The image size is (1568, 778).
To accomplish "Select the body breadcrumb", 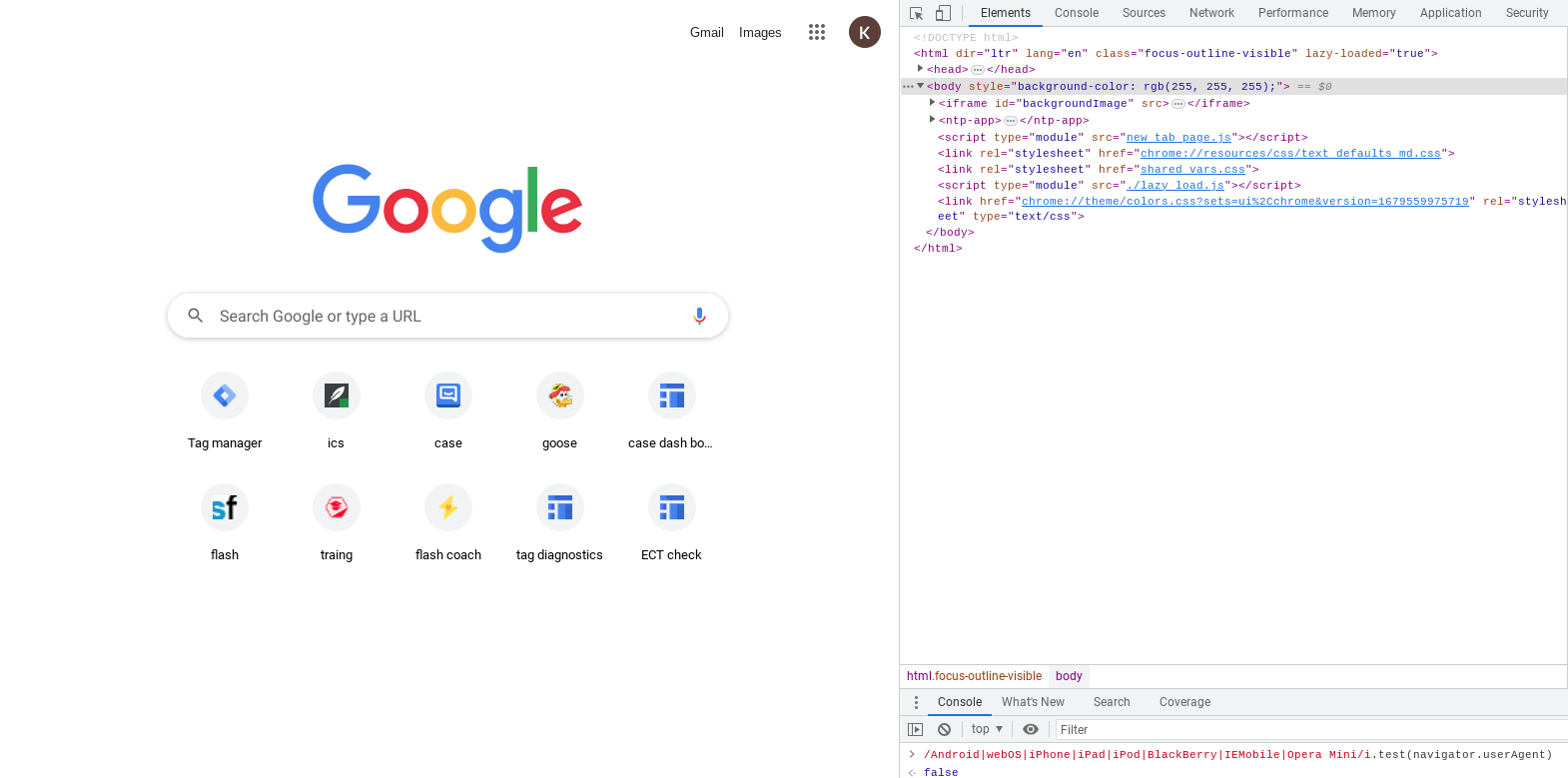I will click(x=1069, y=676).
